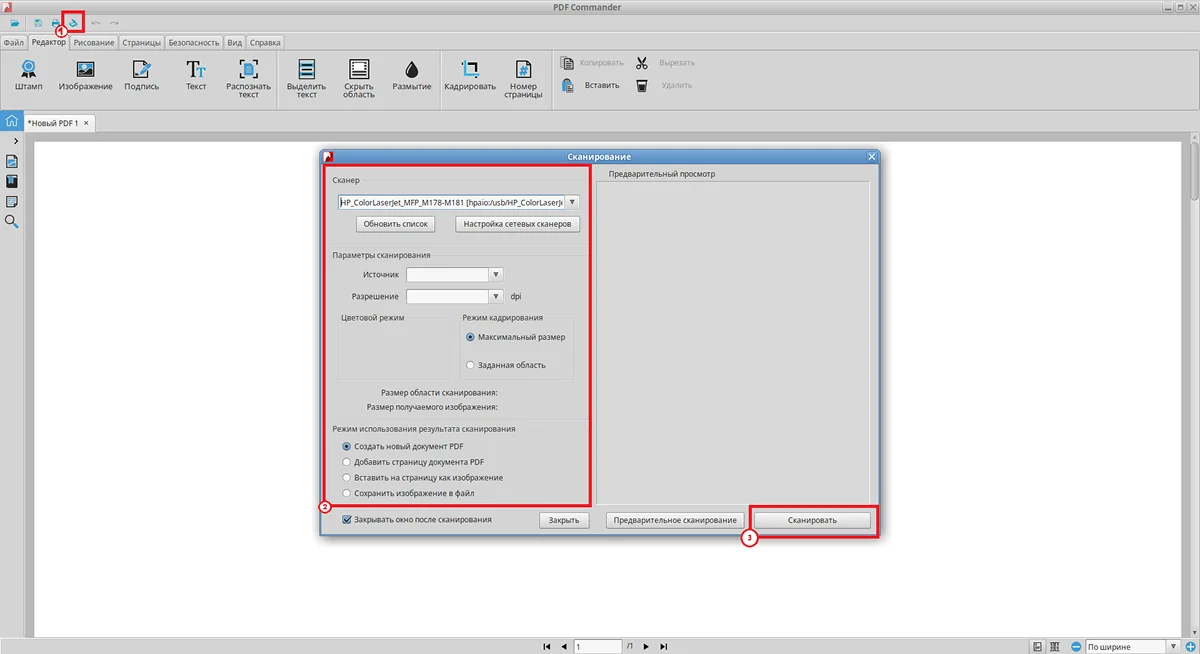
Task: Switch to the Рисование tab
Action: pos(93,43)
